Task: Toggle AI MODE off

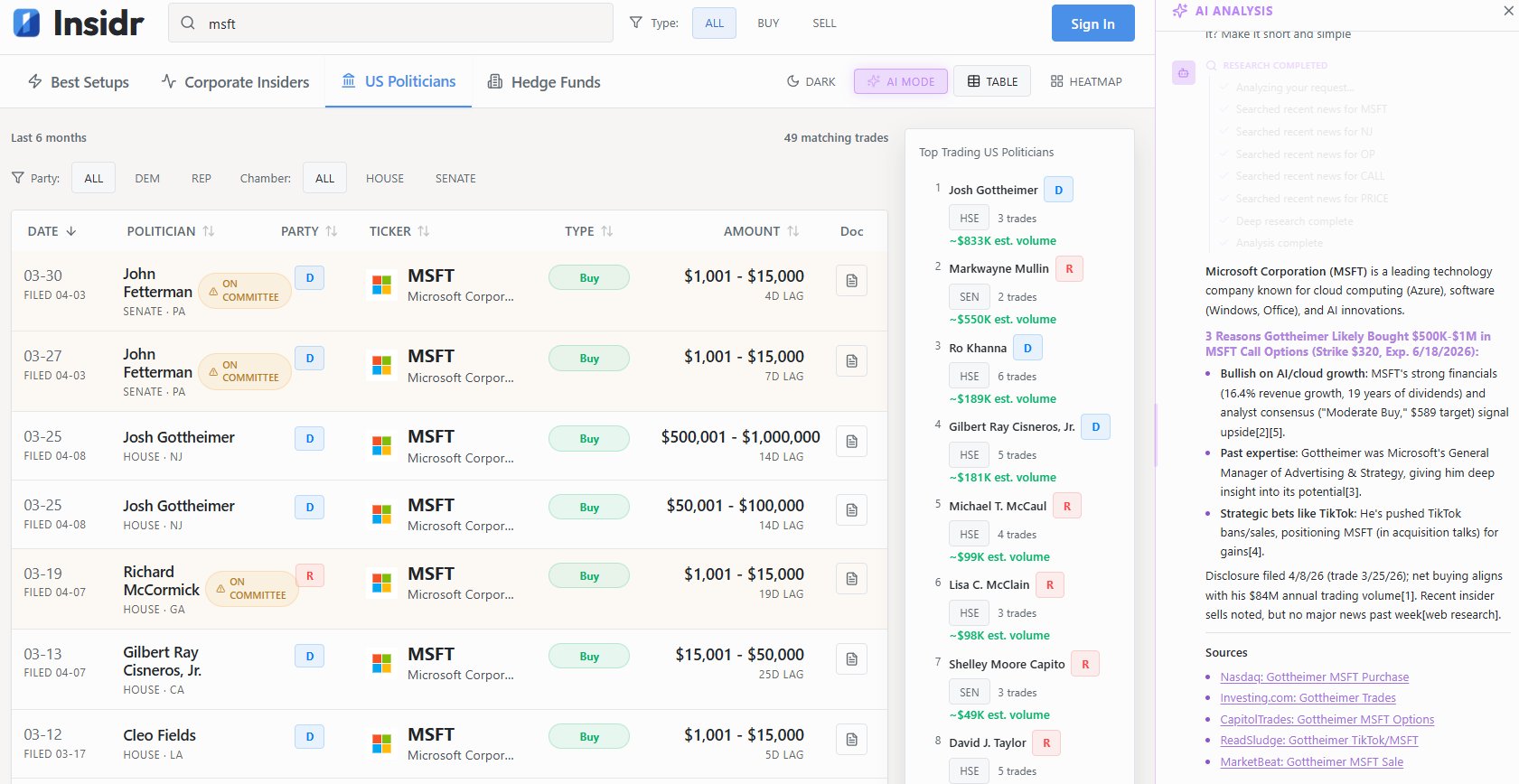Action: click(901, 81)
